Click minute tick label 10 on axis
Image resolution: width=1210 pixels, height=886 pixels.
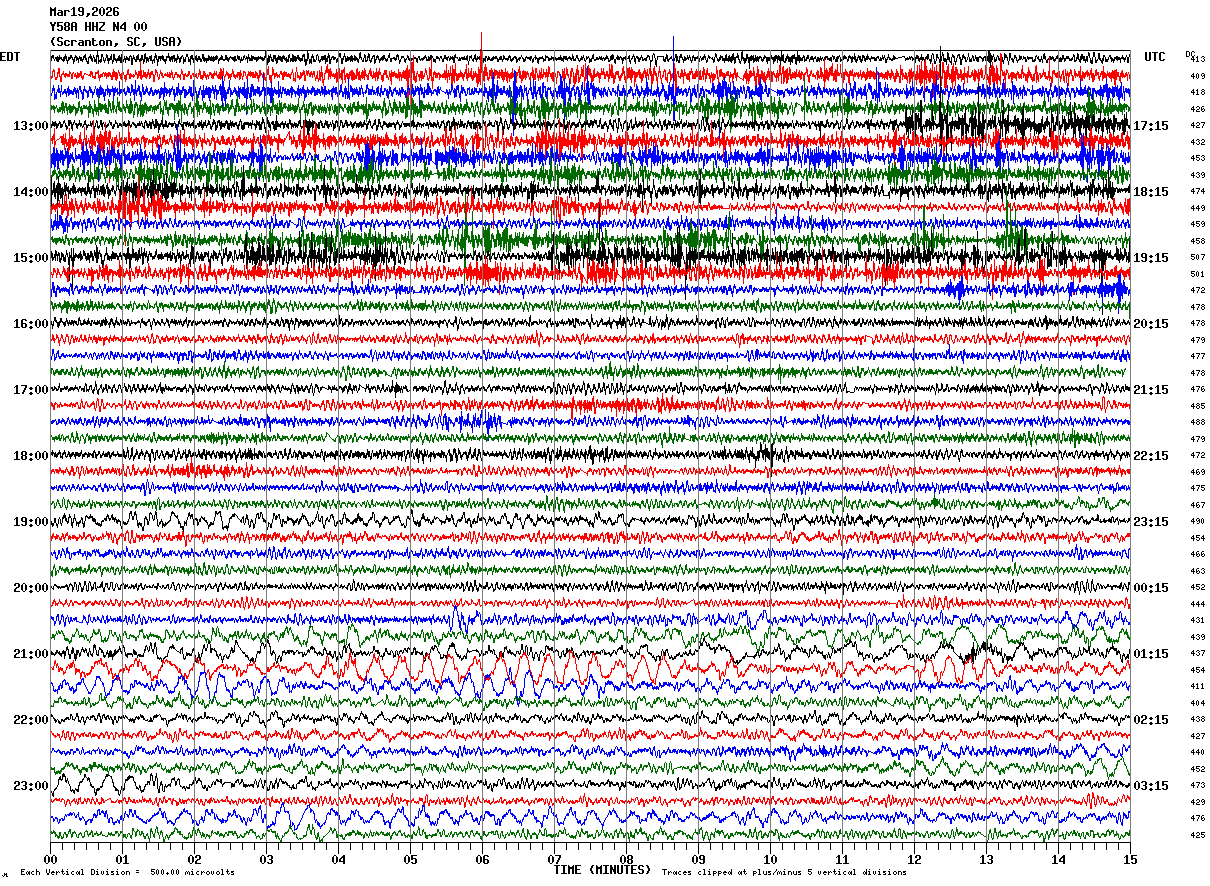[x=770, y=859]
